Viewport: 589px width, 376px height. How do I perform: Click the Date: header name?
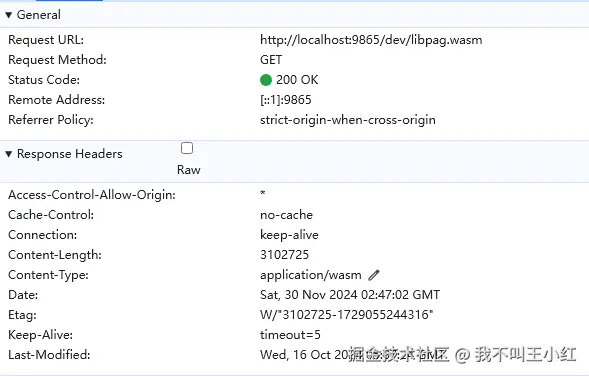click(x=23, y=295)
